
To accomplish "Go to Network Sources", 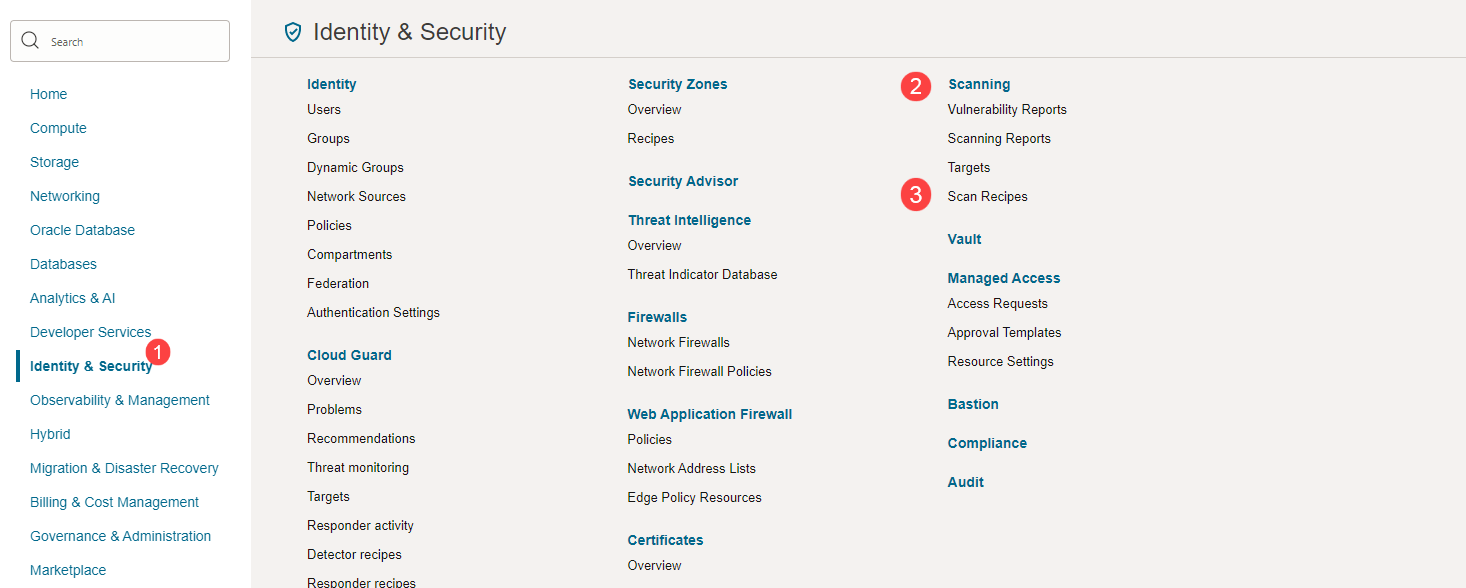I will coord(356,196).
